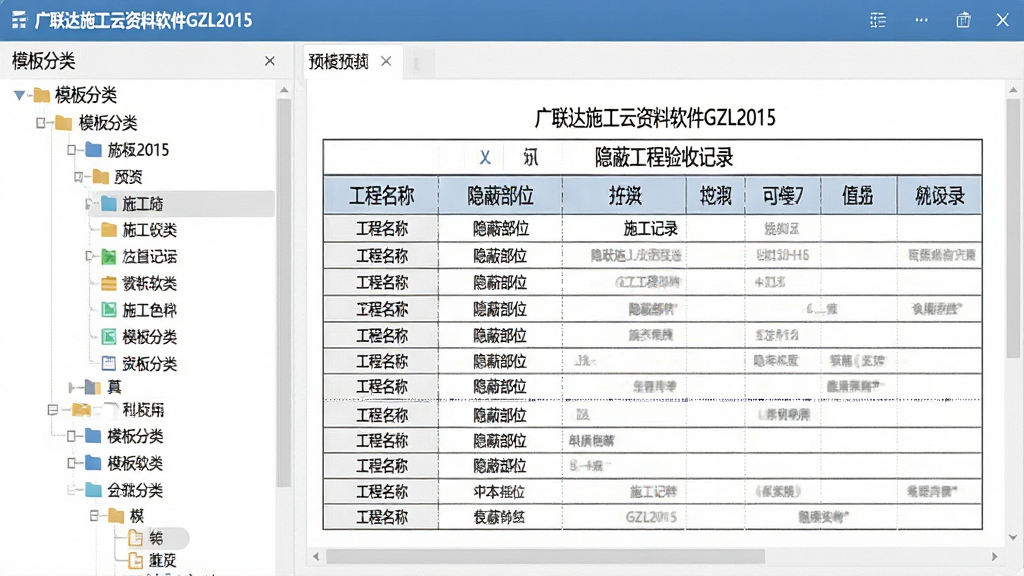Click the blue folder icon of 施板2015

[93, 150]
